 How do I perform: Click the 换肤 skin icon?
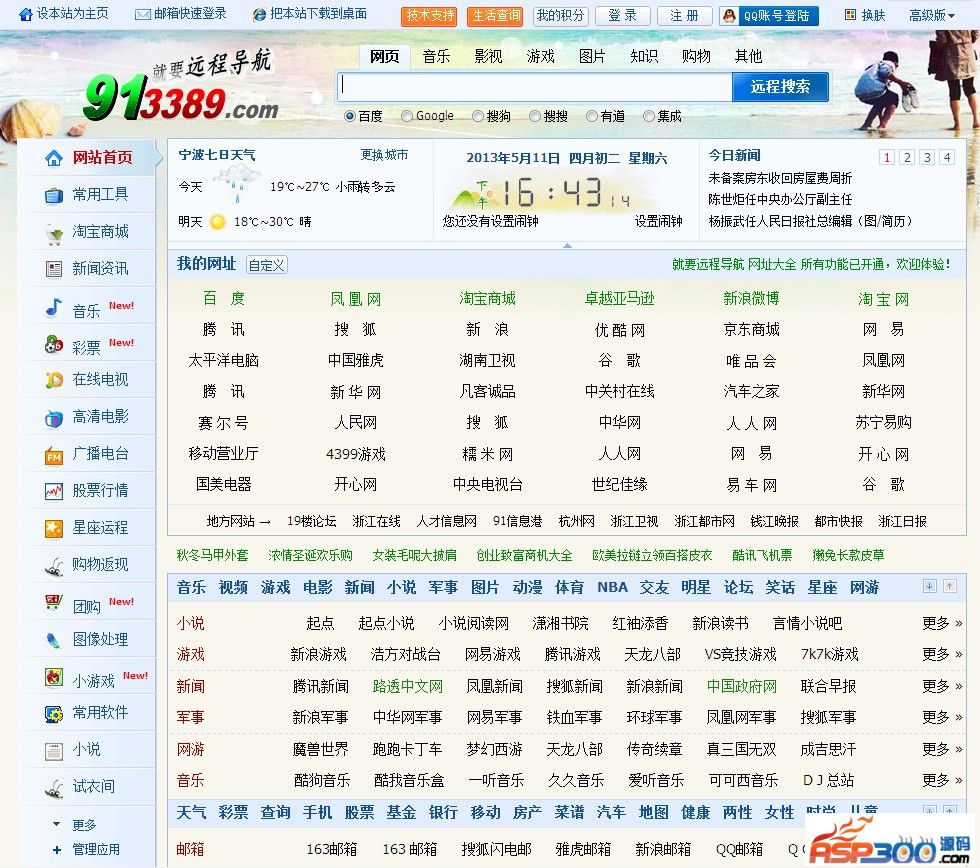point(850,14)
